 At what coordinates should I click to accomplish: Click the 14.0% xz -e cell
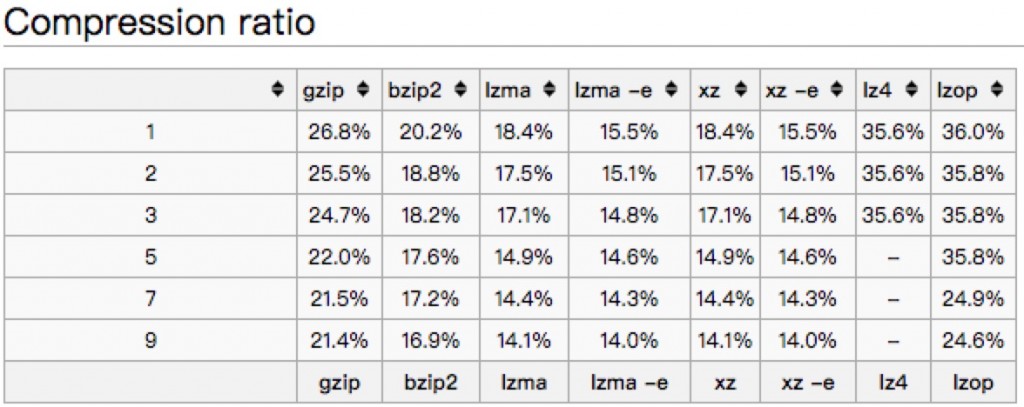(807, 341)
